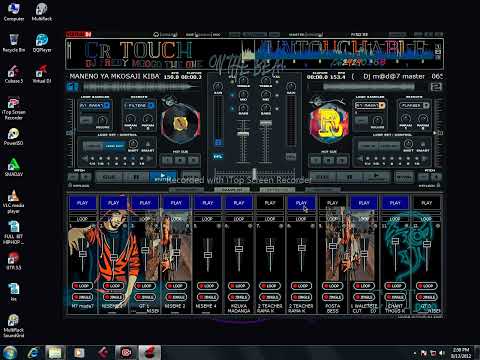Image resolution: width=480 pixels, height=360 pixels.
Task: Click left deck loop SHIFT knob
Action: pyautogui.click(x=133, y=144)
